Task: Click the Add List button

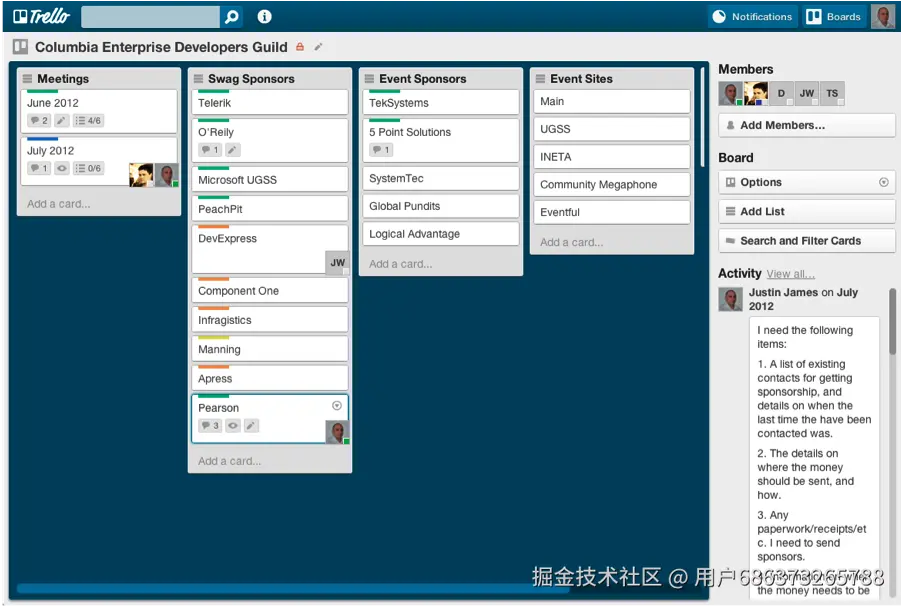Action: point(807,212)
